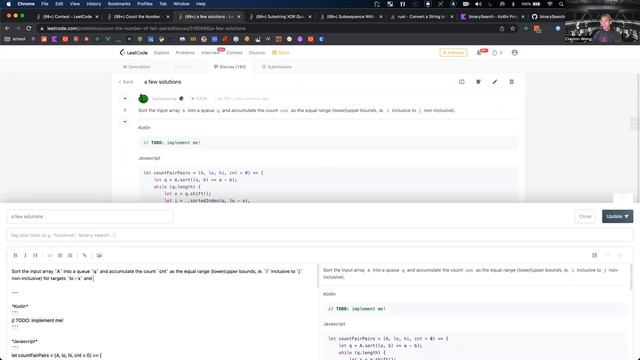Focus the tag your topic field
The width and height of the screenshot is (640, 360).
(x=320, y=236)
